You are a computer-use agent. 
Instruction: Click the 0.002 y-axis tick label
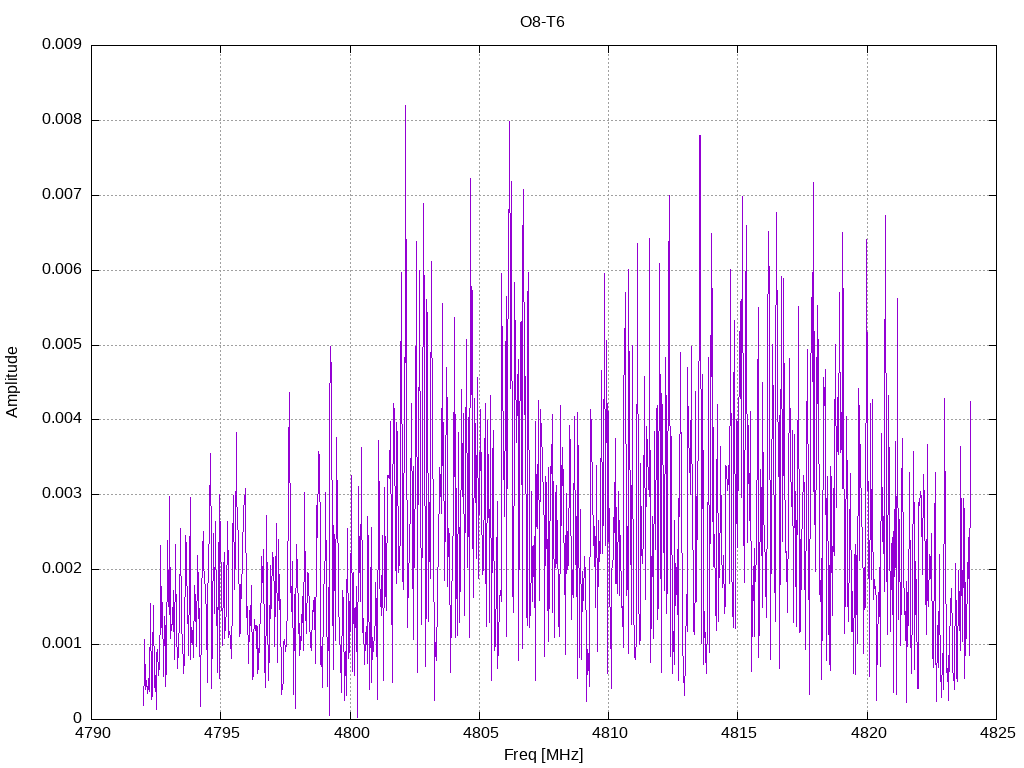click(62, 569)
